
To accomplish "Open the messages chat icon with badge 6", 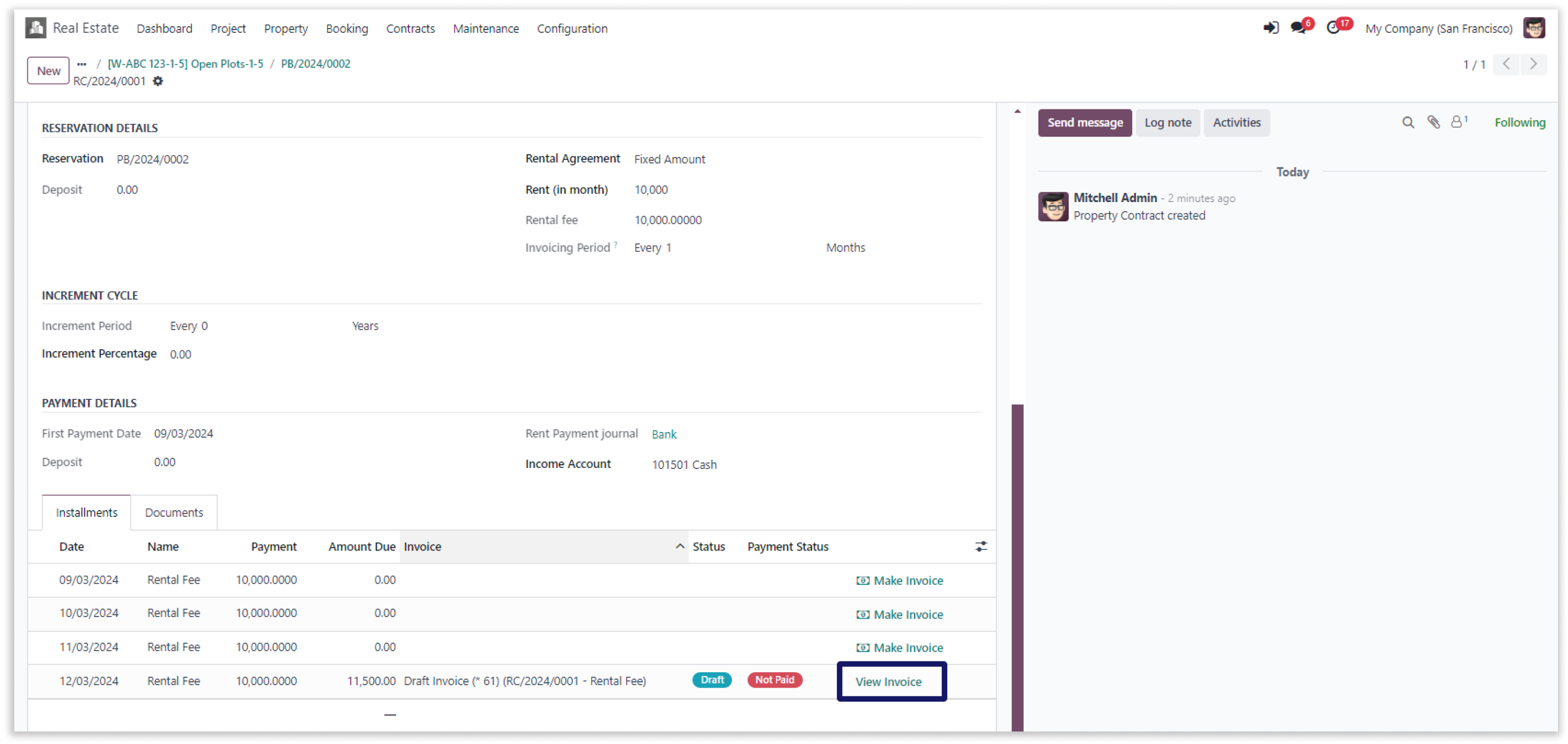I will [x=1298, y=28].
